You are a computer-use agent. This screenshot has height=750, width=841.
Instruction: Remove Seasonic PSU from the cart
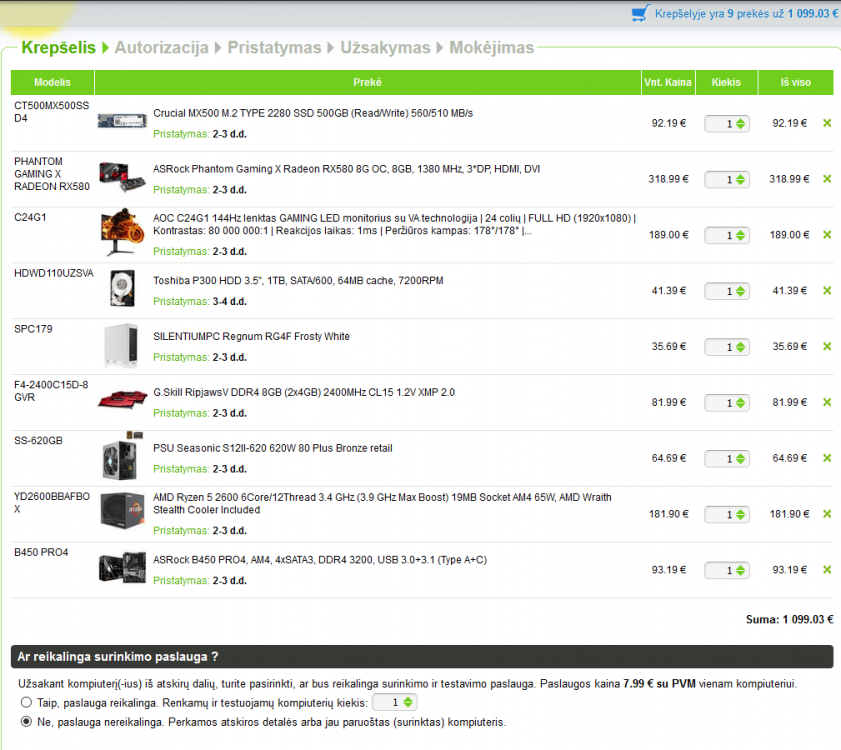pyautogui.click(x=827, y=458)
